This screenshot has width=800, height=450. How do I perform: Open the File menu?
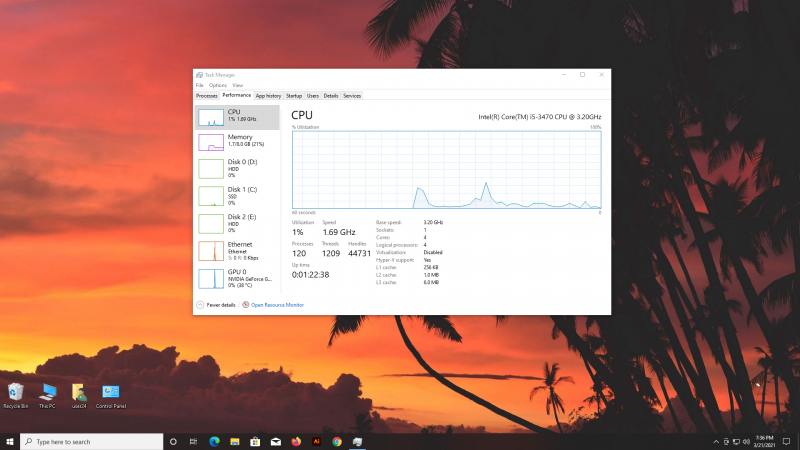click(x=200, y=86)
